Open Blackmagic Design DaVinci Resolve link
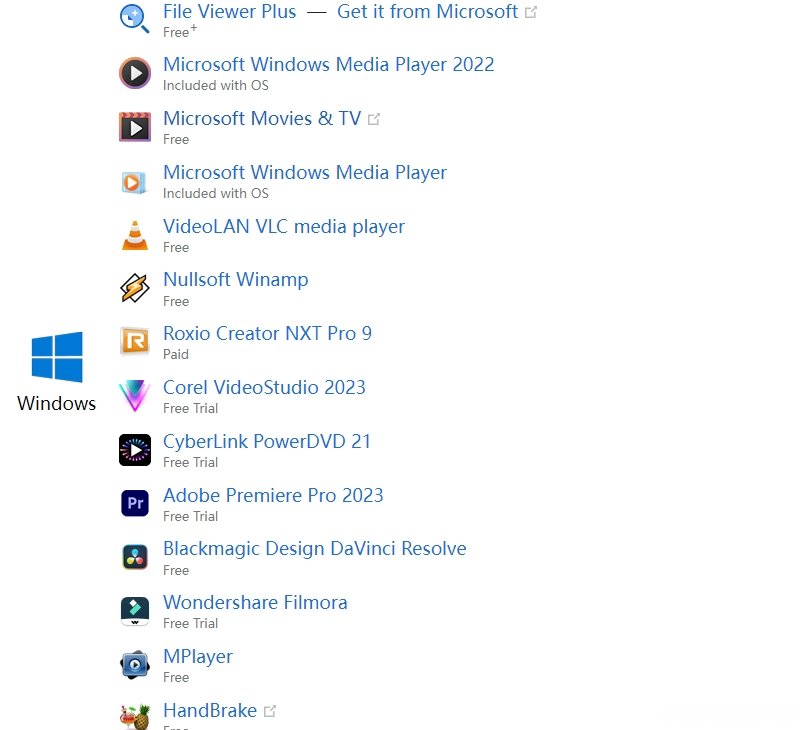 coord(315,549)
